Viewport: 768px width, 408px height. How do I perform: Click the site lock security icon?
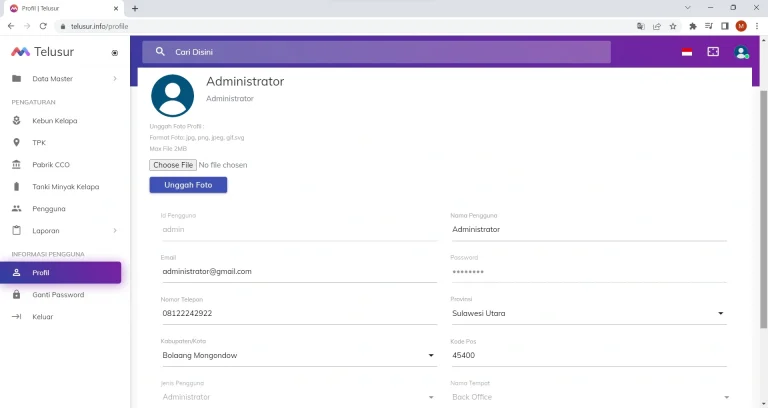(63, 26)
